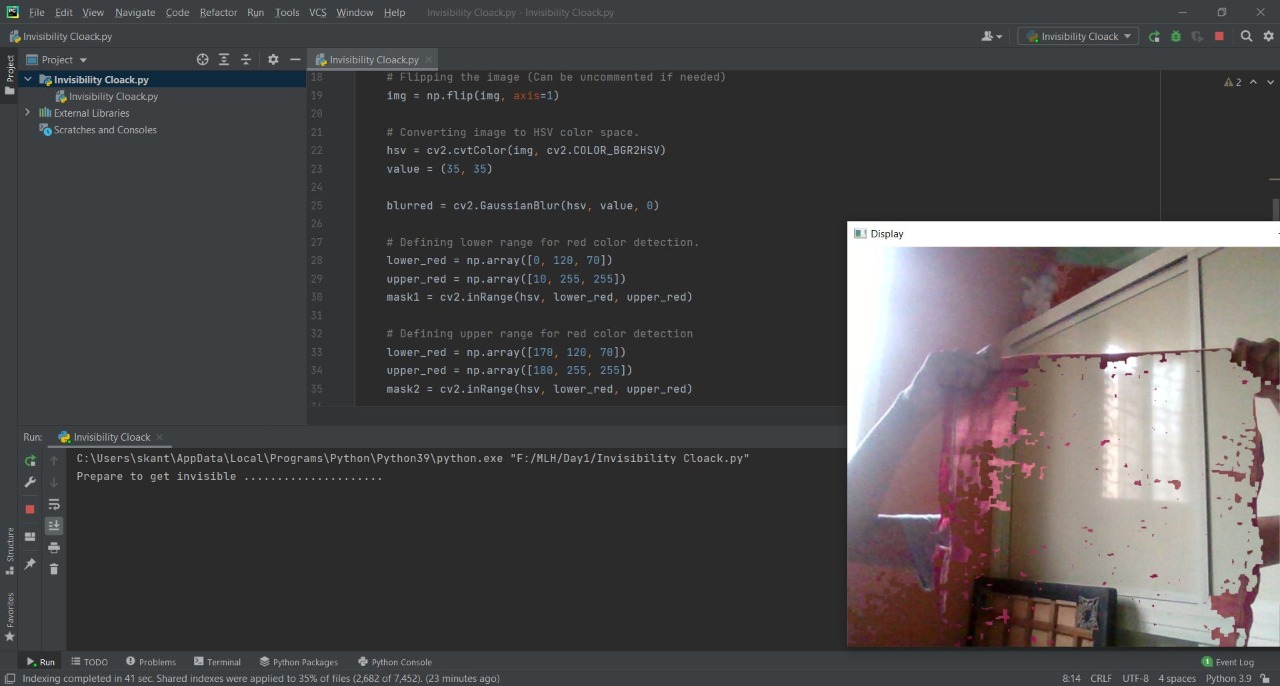Click the line ending indicator CRLF

(1100, 677)
